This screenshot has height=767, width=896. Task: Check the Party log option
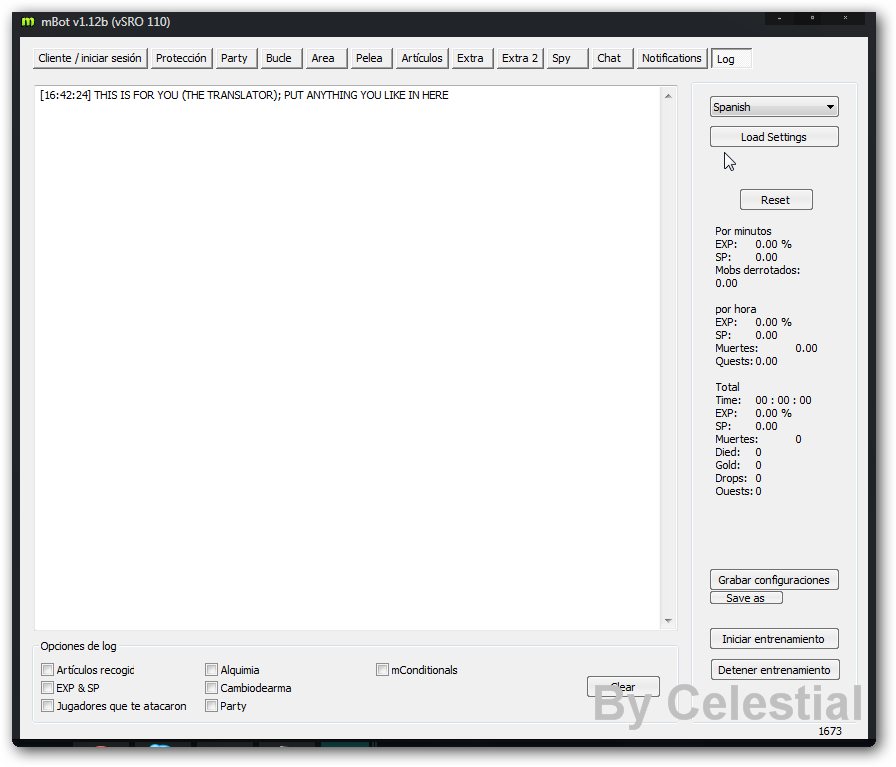[x=211, y=706]
